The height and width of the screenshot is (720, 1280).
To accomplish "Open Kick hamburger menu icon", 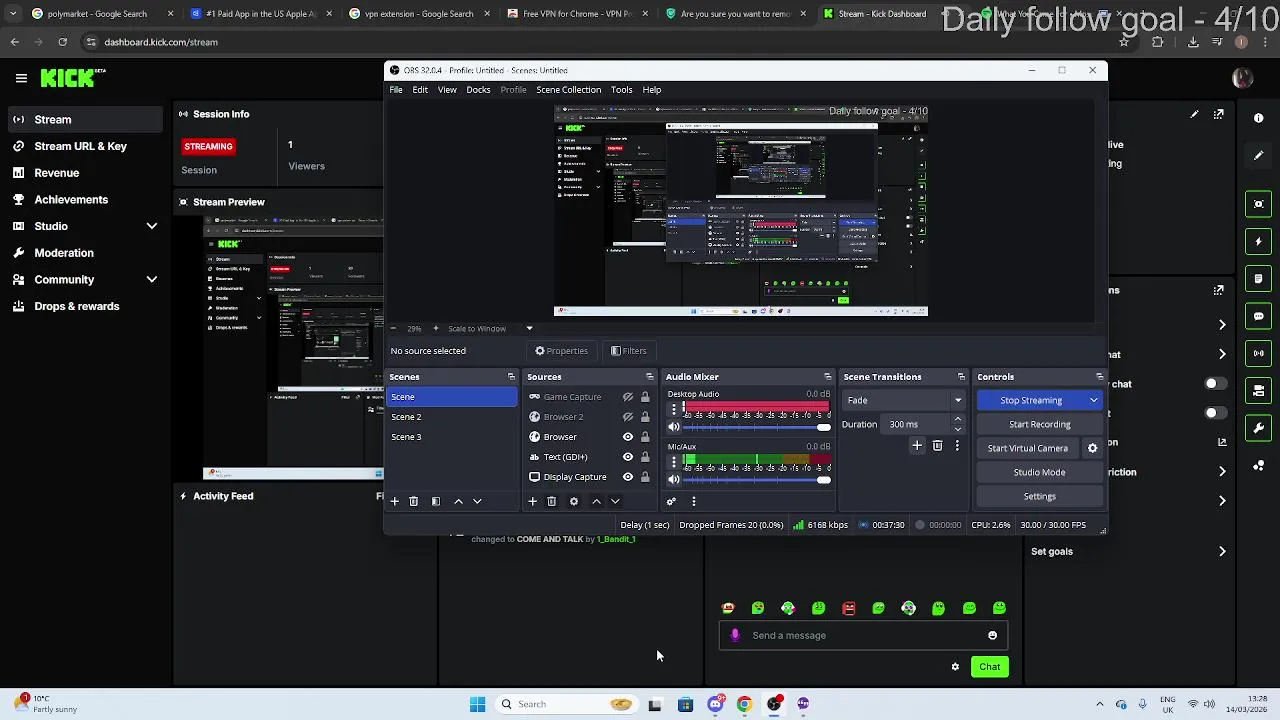I will pyautogui.click(x=21, y=78).
